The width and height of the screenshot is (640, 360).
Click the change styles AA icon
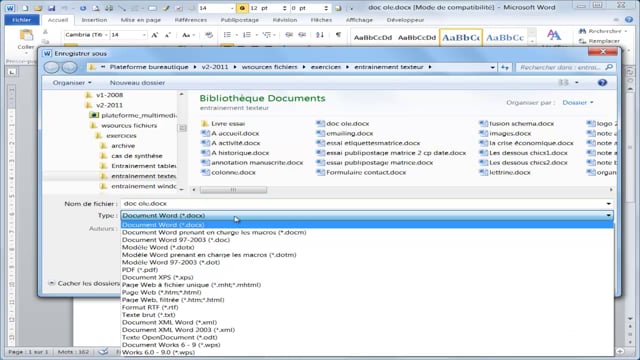pyautogui.click(x=553, y=35)
